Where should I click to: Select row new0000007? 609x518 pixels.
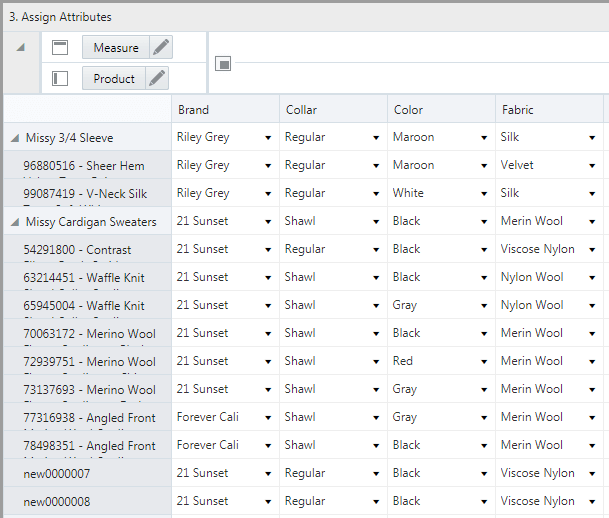tap(88, 473)
